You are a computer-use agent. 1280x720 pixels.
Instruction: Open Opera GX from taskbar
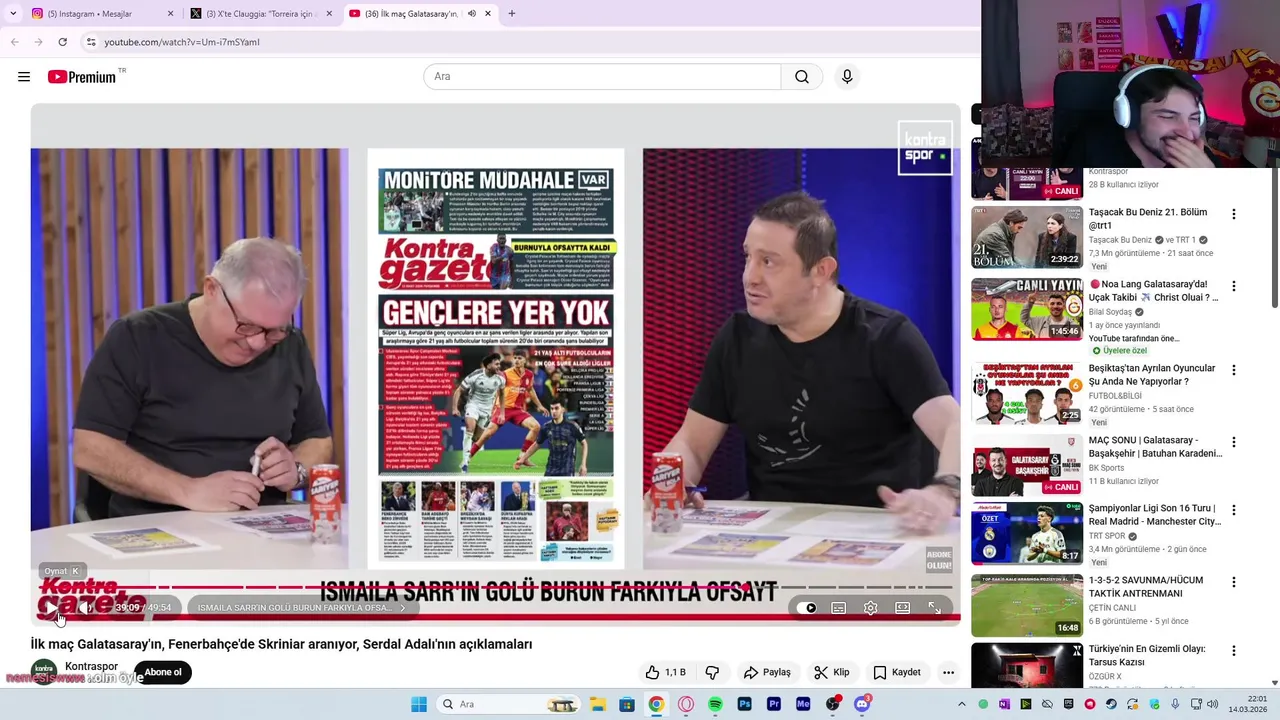[686, 704]
